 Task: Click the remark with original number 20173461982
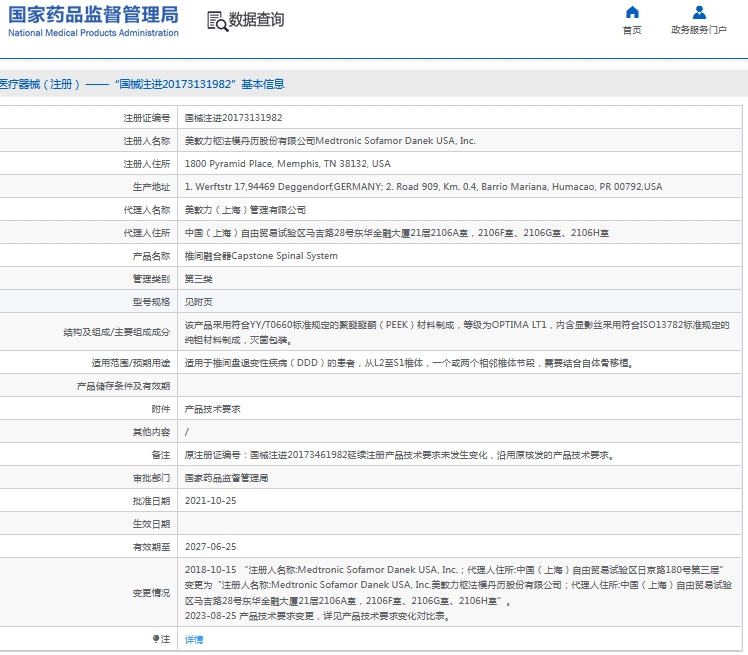[x=399, y=455]
